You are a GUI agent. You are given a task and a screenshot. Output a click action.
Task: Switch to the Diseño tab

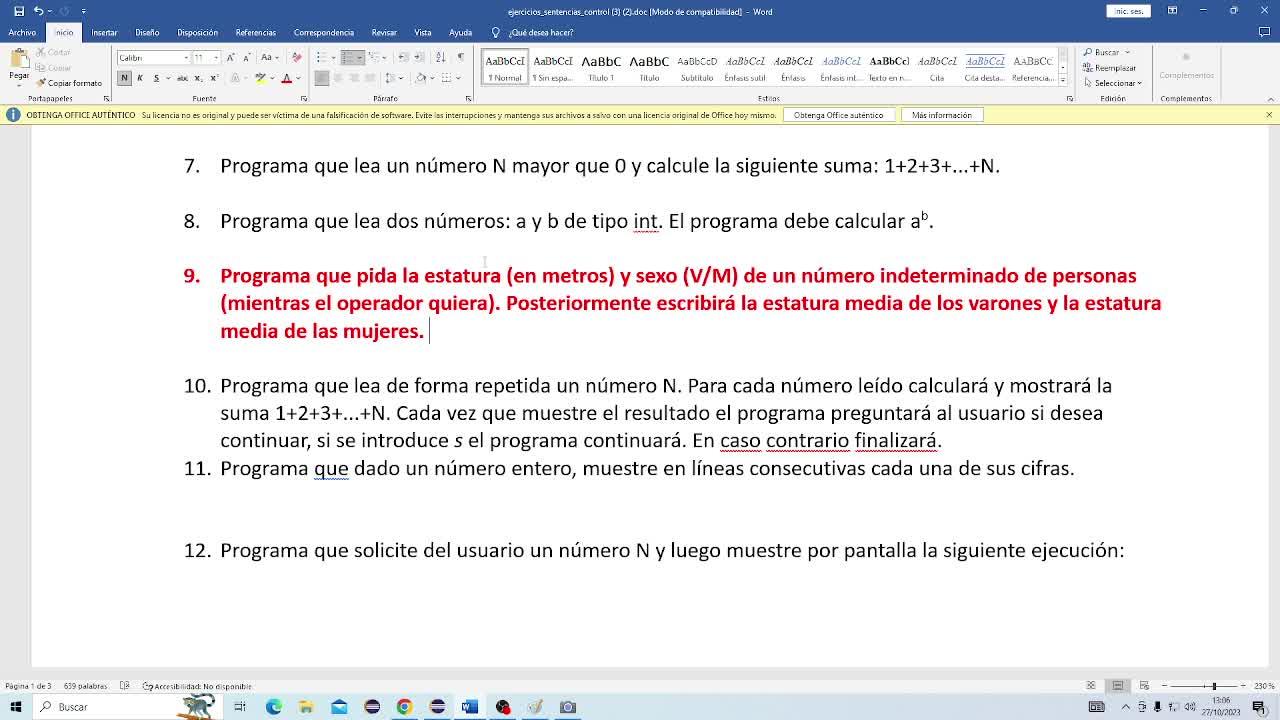[147, 32]
